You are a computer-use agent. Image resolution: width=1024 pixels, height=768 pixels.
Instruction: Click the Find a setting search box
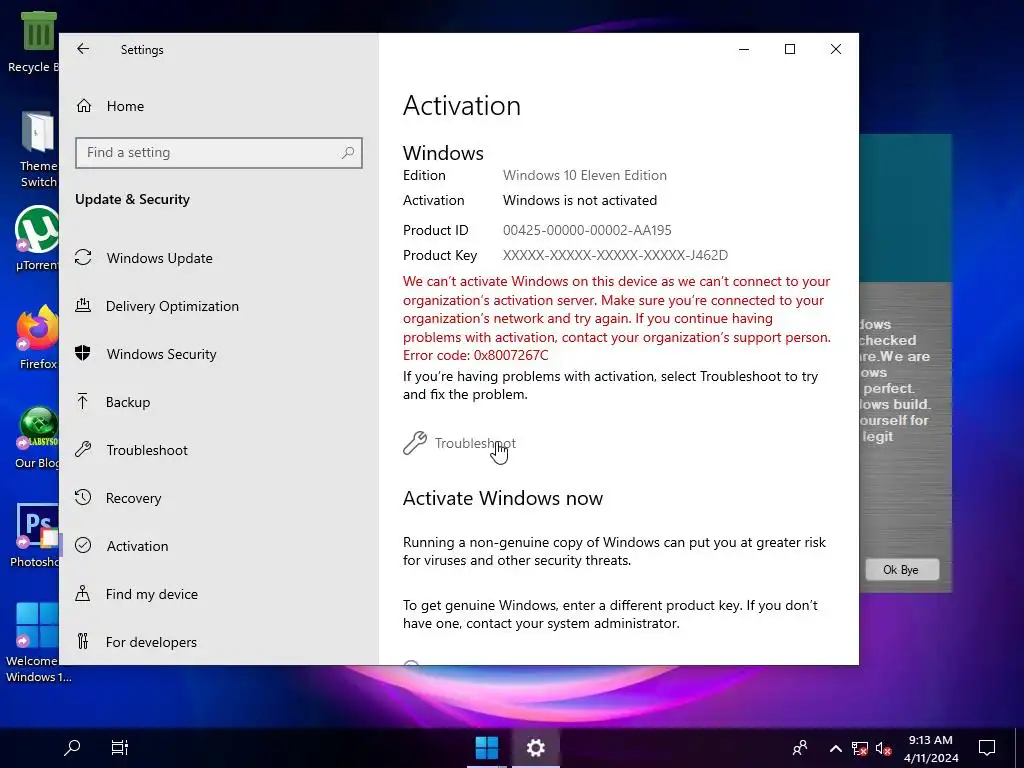pos(219,153)
